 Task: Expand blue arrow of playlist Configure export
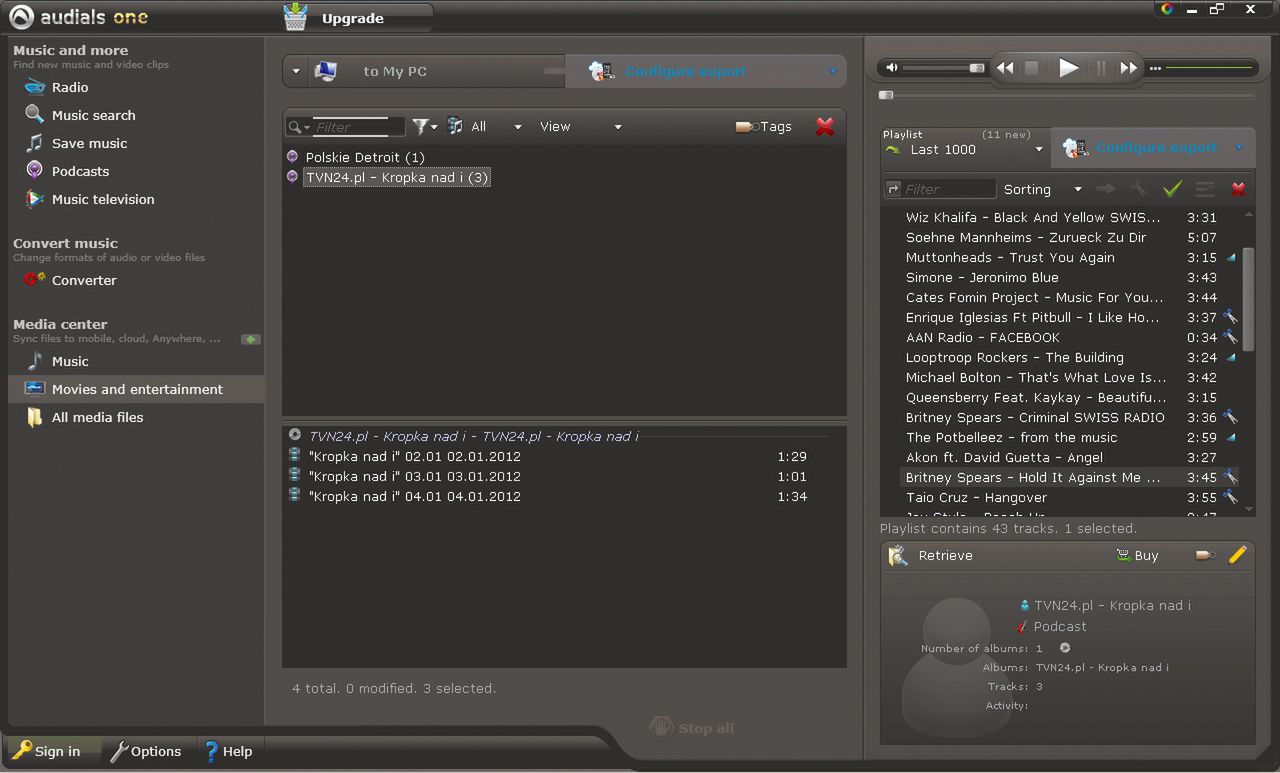coord(1239,148)
